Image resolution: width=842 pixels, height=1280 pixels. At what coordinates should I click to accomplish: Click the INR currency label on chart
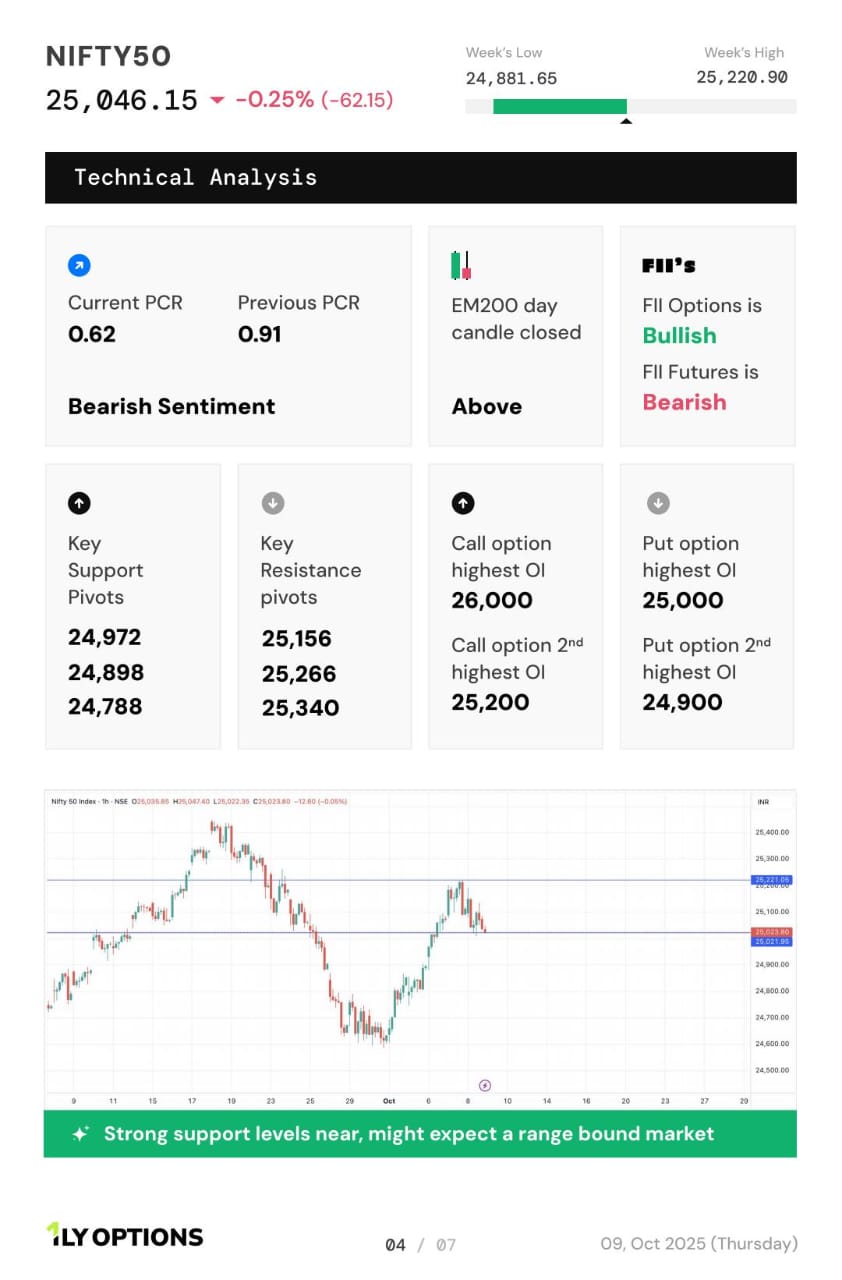click(x=763, y=802)
